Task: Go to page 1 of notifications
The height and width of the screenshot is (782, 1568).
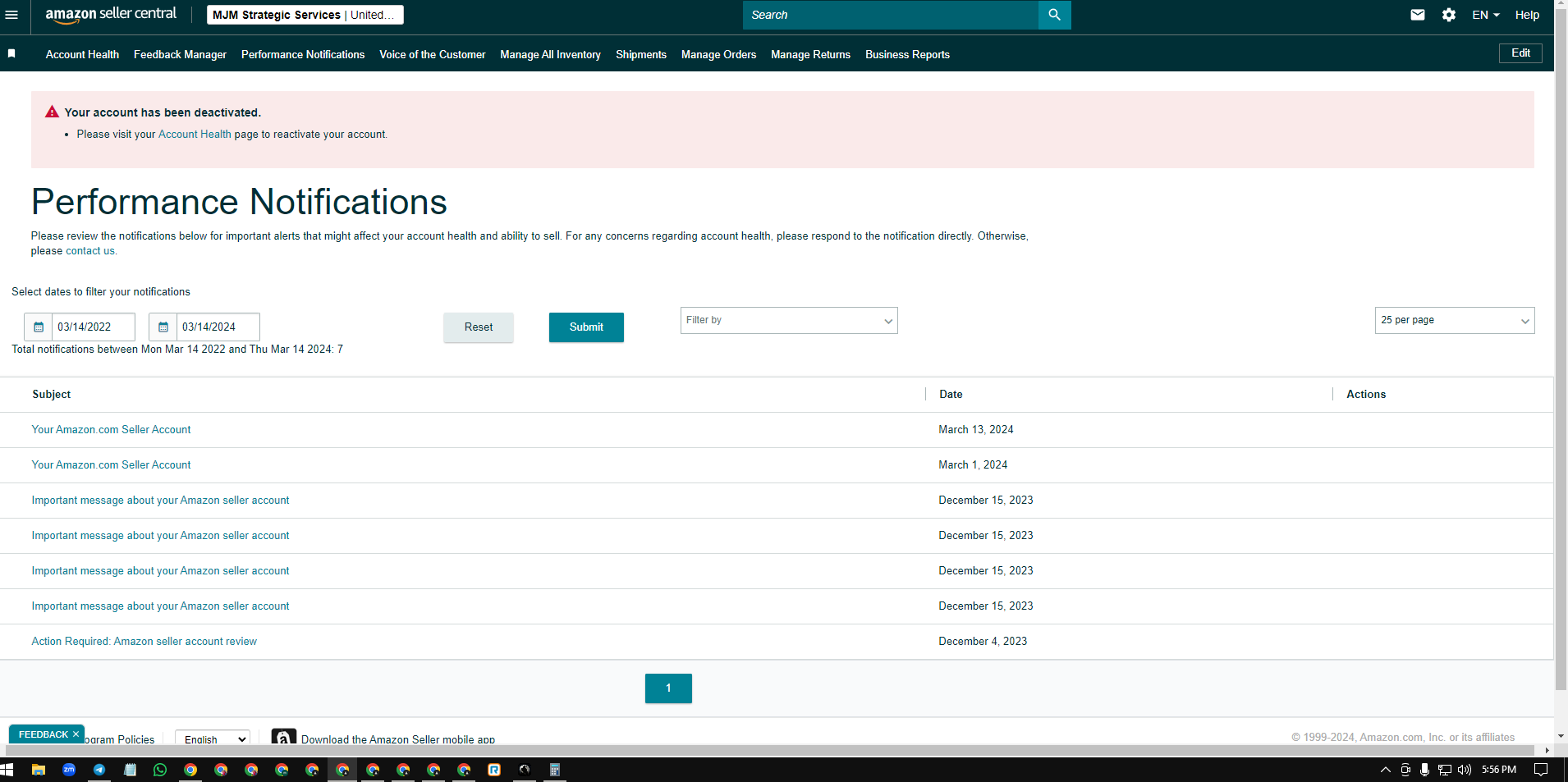Action: 668,688
